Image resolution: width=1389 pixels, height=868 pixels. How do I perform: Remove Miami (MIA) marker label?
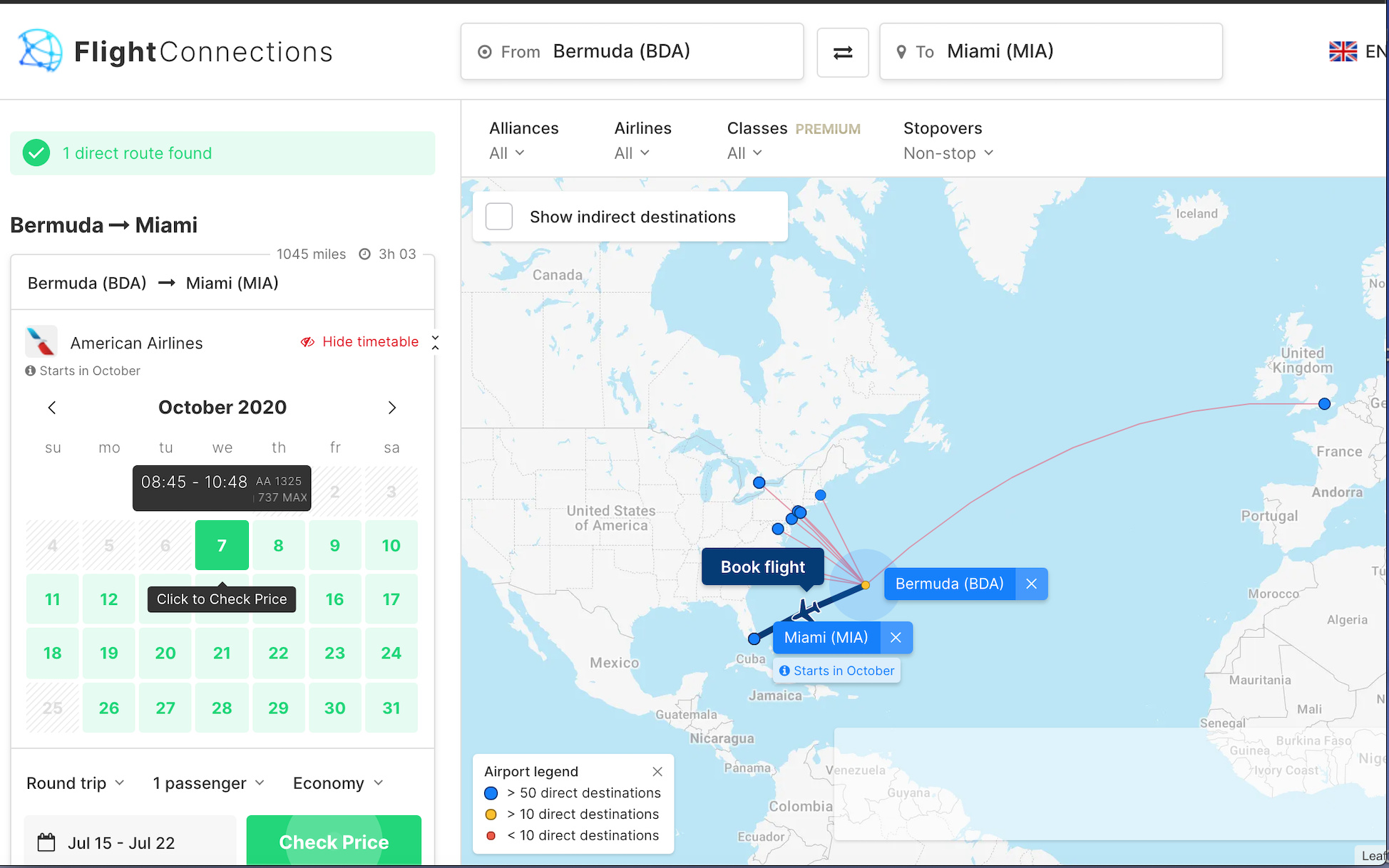pyautogui.click(x=896, y=638)
